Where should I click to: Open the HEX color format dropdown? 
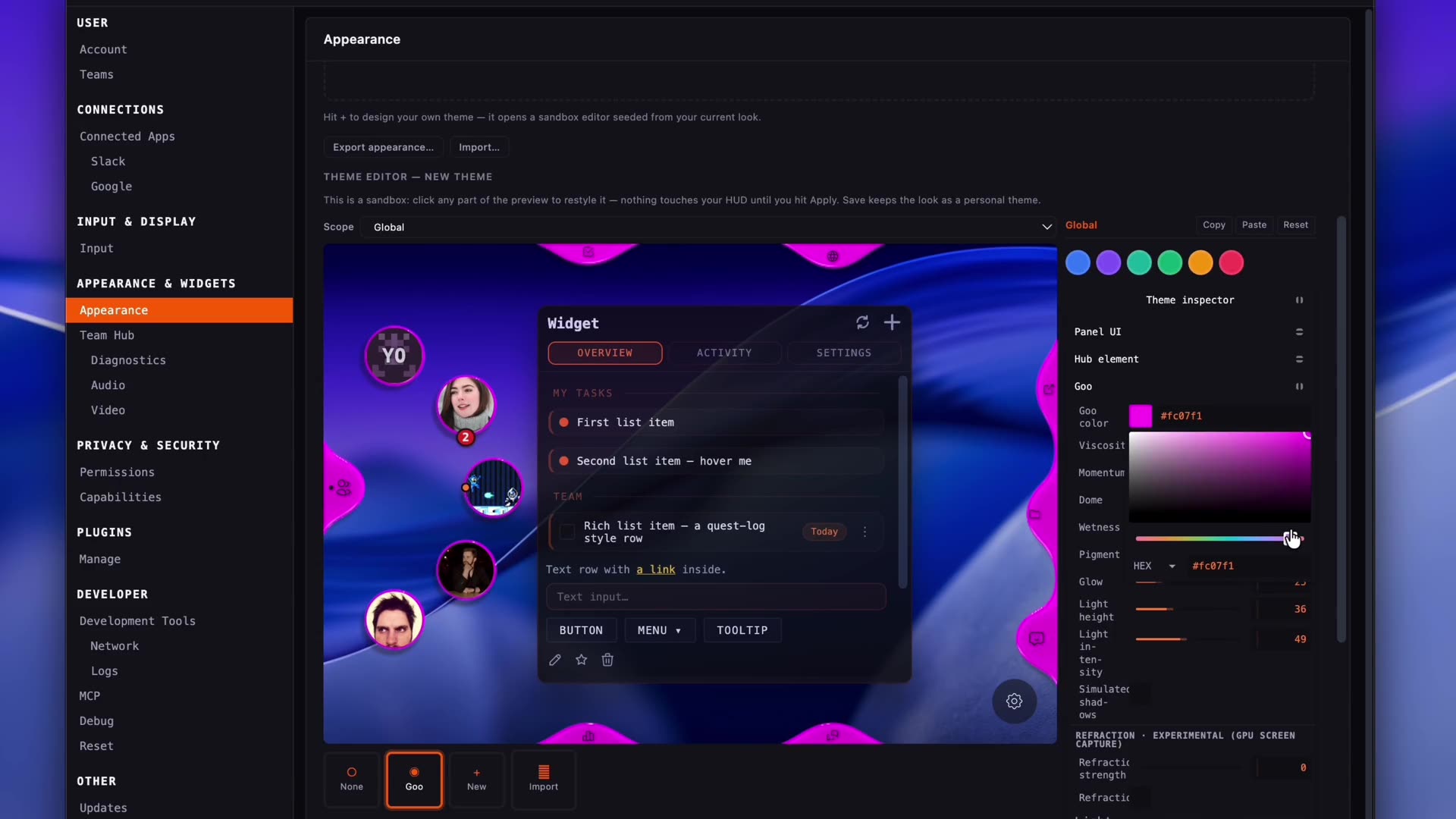1153,566
